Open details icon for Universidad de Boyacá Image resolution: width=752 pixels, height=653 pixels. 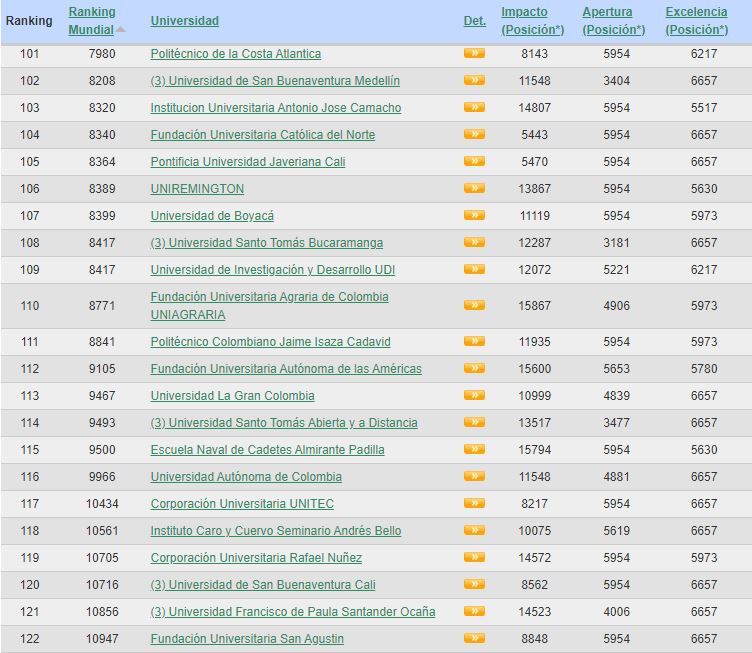(474, 215)
